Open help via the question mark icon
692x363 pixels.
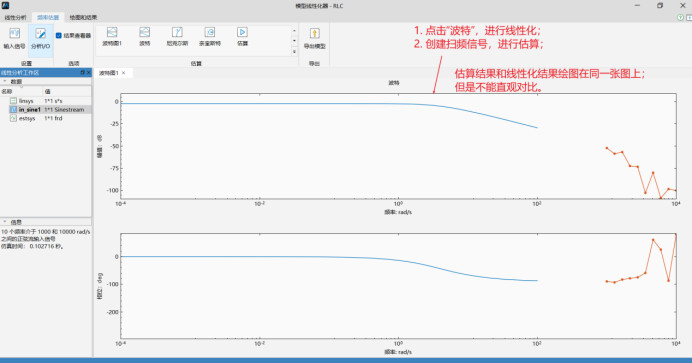681,17
